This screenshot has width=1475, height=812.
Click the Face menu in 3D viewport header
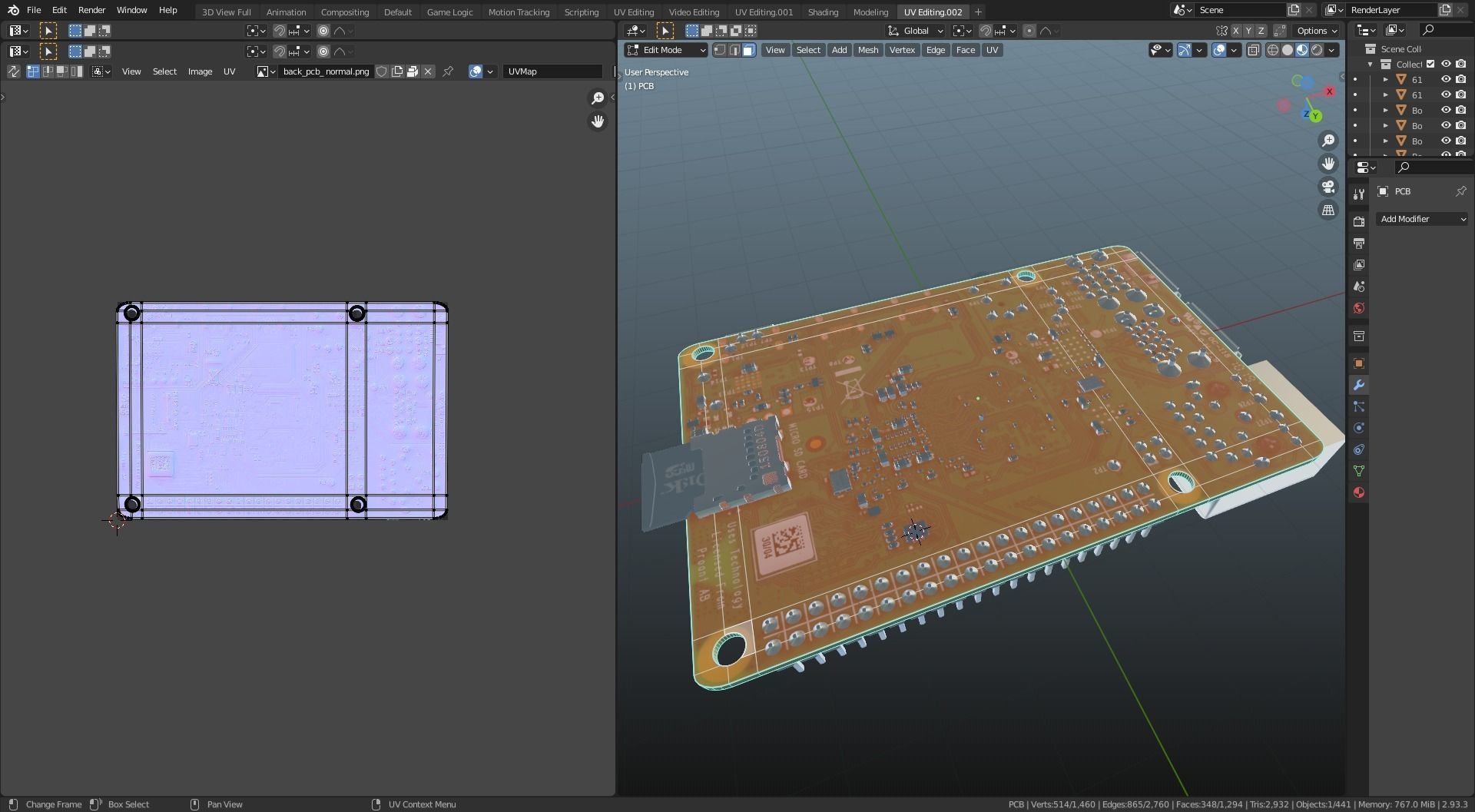pyautogui.click(x=966, y=50)
